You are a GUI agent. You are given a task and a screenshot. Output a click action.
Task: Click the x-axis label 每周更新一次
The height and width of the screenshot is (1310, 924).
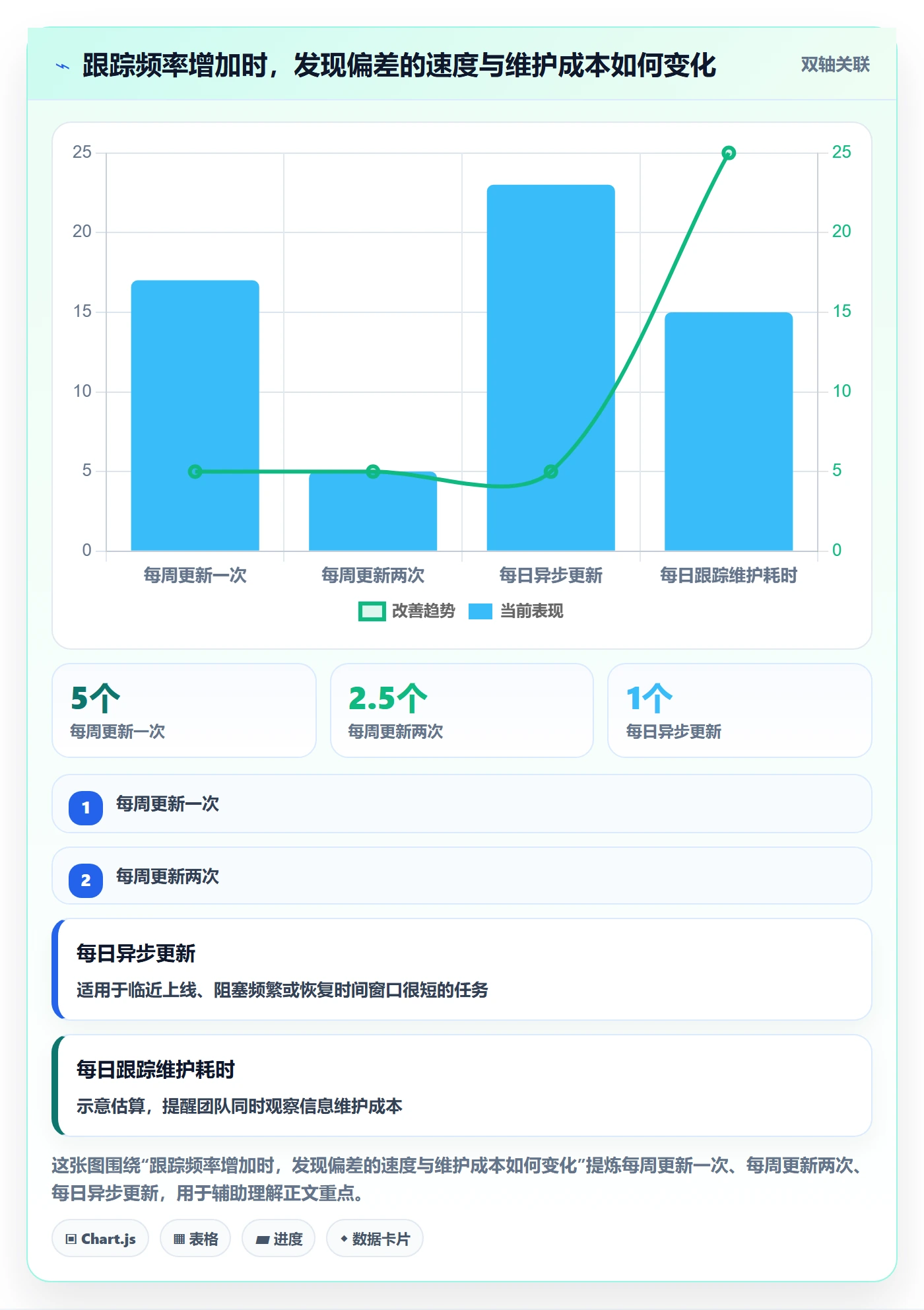coord(195,576)
